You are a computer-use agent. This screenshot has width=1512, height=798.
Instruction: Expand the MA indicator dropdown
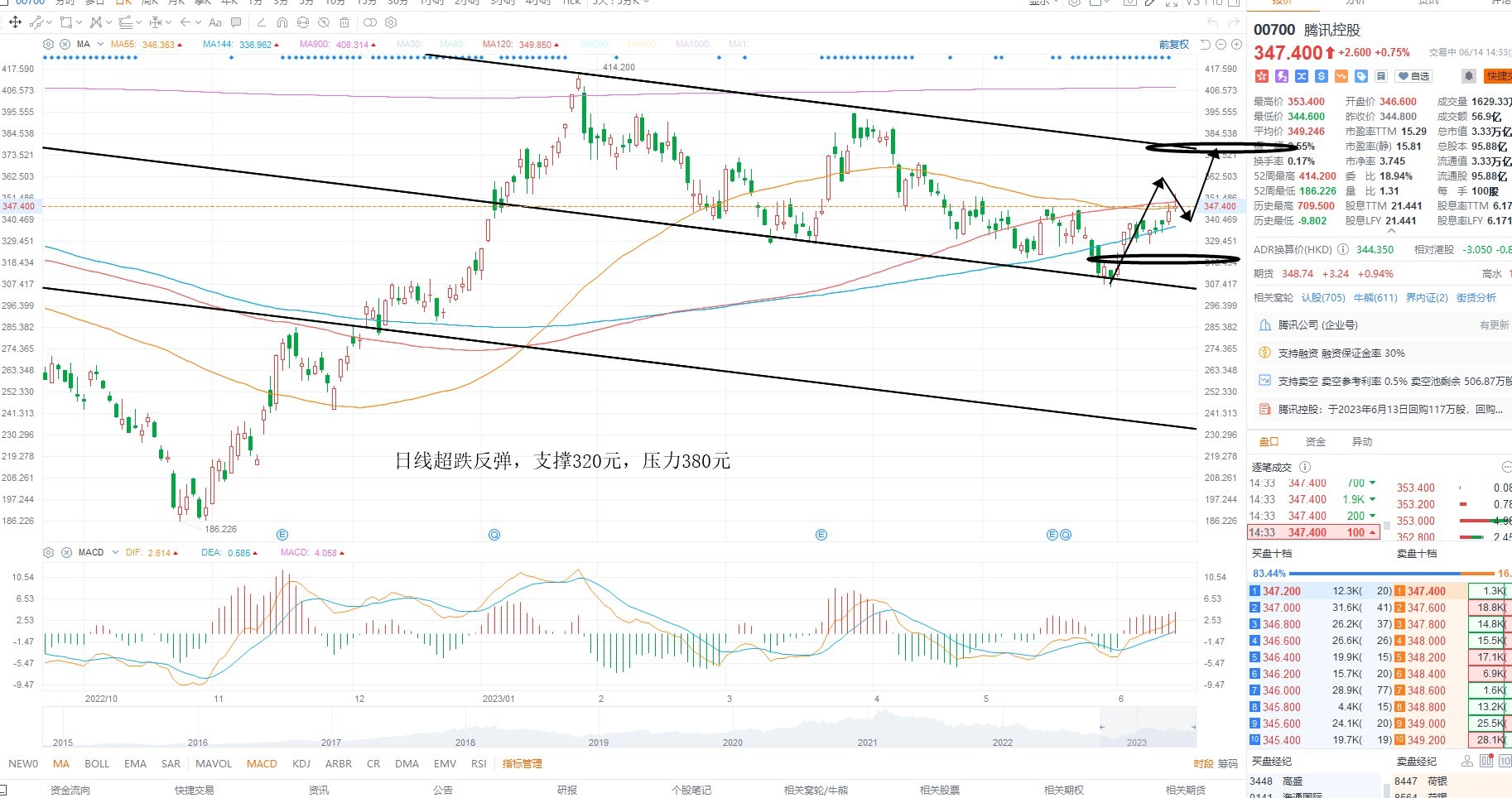coord(100,44)
